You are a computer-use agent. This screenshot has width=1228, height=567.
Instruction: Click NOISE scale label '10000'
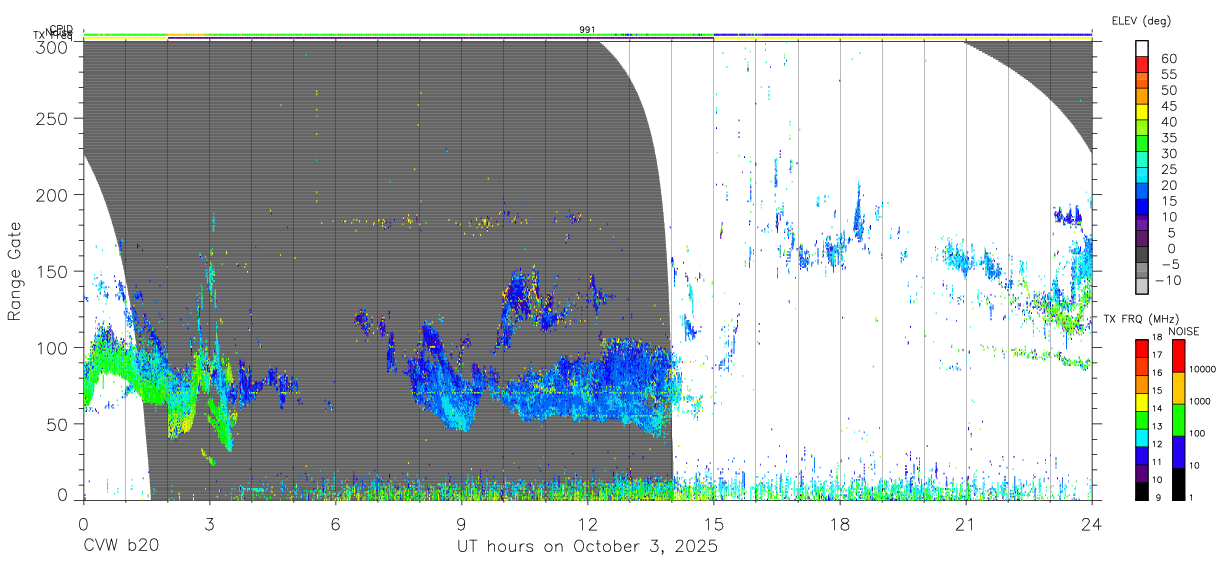(1201, 369)
